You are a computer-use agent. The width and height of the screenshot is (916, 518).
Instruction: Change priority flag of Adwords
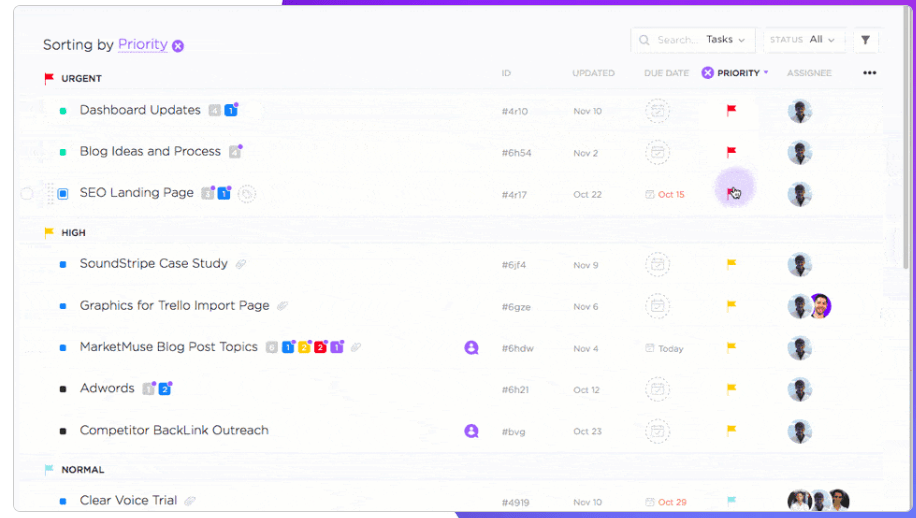pyautogui.click(x=731, y=389)
